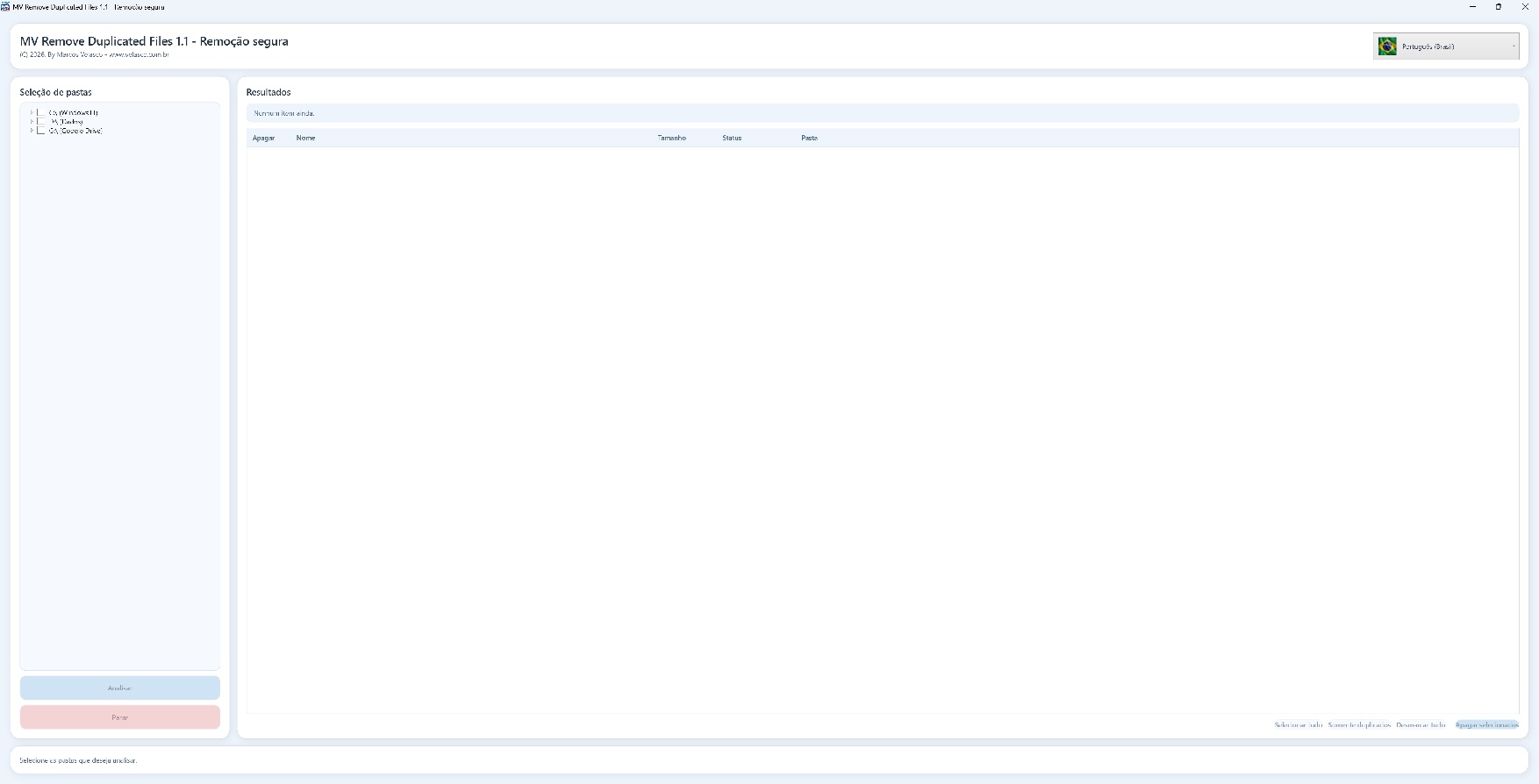Sort results by the Tamanho column header
1539x784 pixels.
(672, 138)
